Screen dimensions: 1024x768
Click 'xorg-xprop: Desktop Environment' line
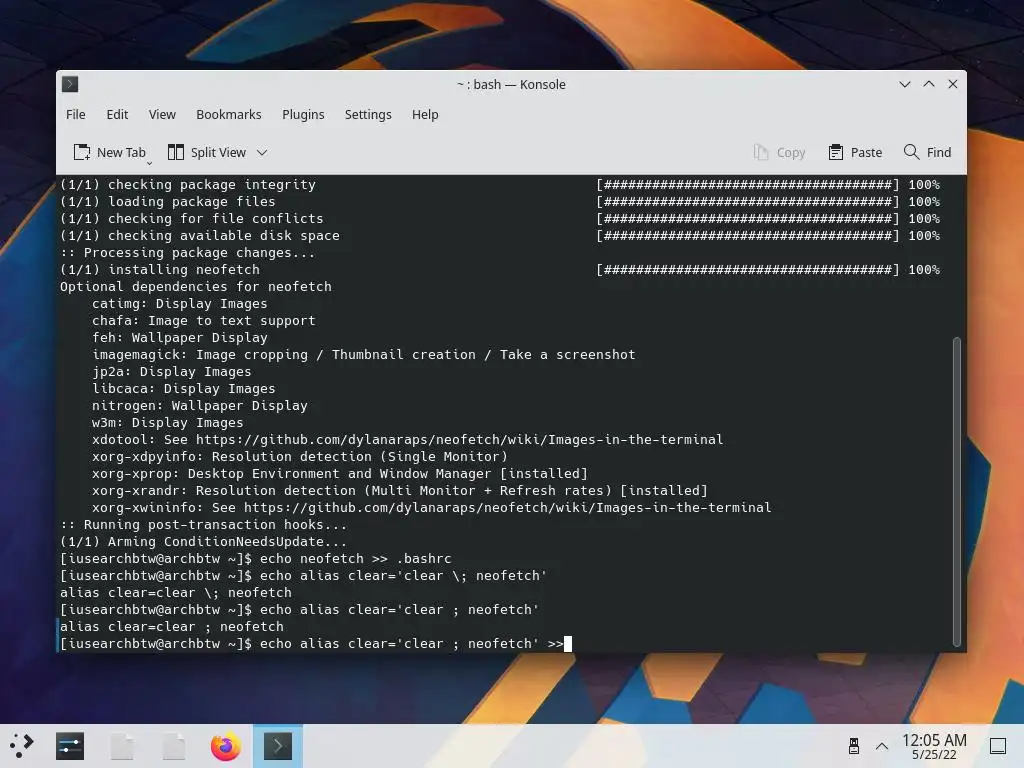(340, 473)
